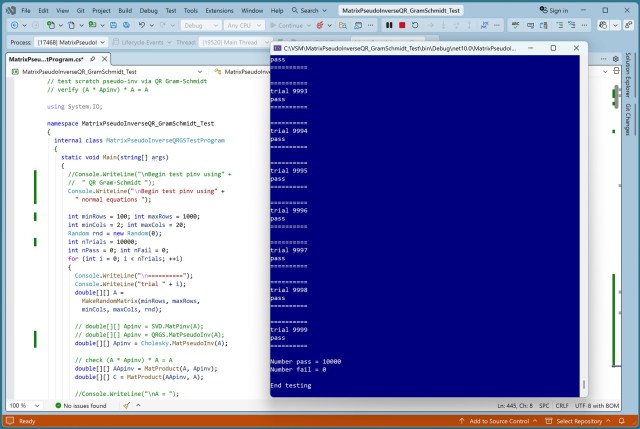Stop debugging with the red square
The image size is (640, 429).
[403, 25]
